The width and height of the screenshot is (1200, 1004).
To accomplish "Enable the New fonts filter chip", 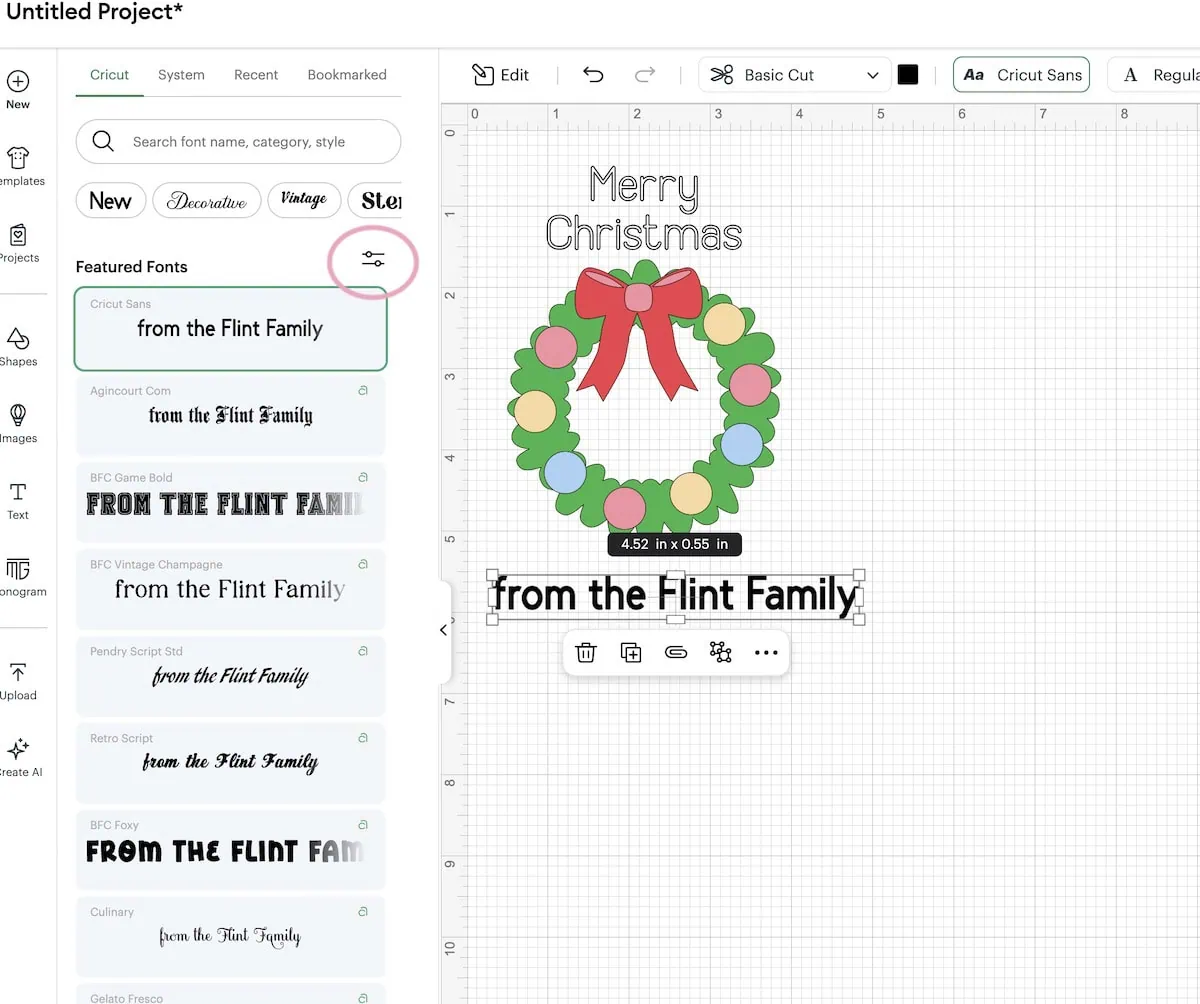I will (x=110, y=200).
